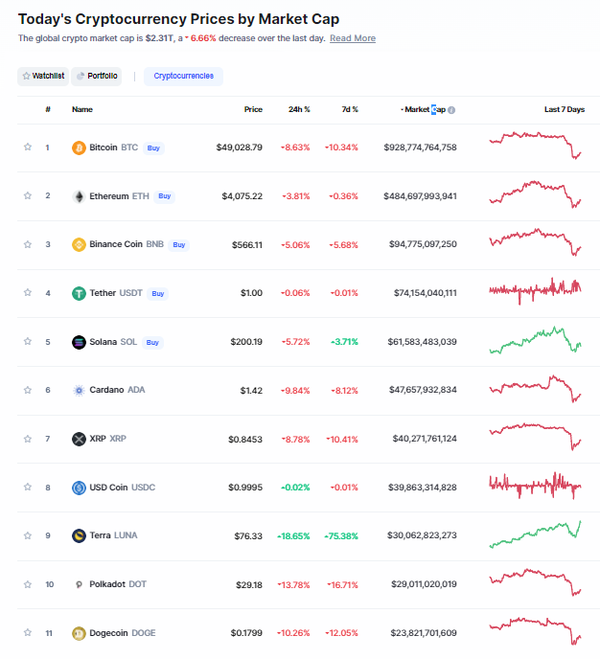The width and height of the screenshot is (600, 659).
Task: Star USD Coin for the watchlist
Action: [28, 487]
